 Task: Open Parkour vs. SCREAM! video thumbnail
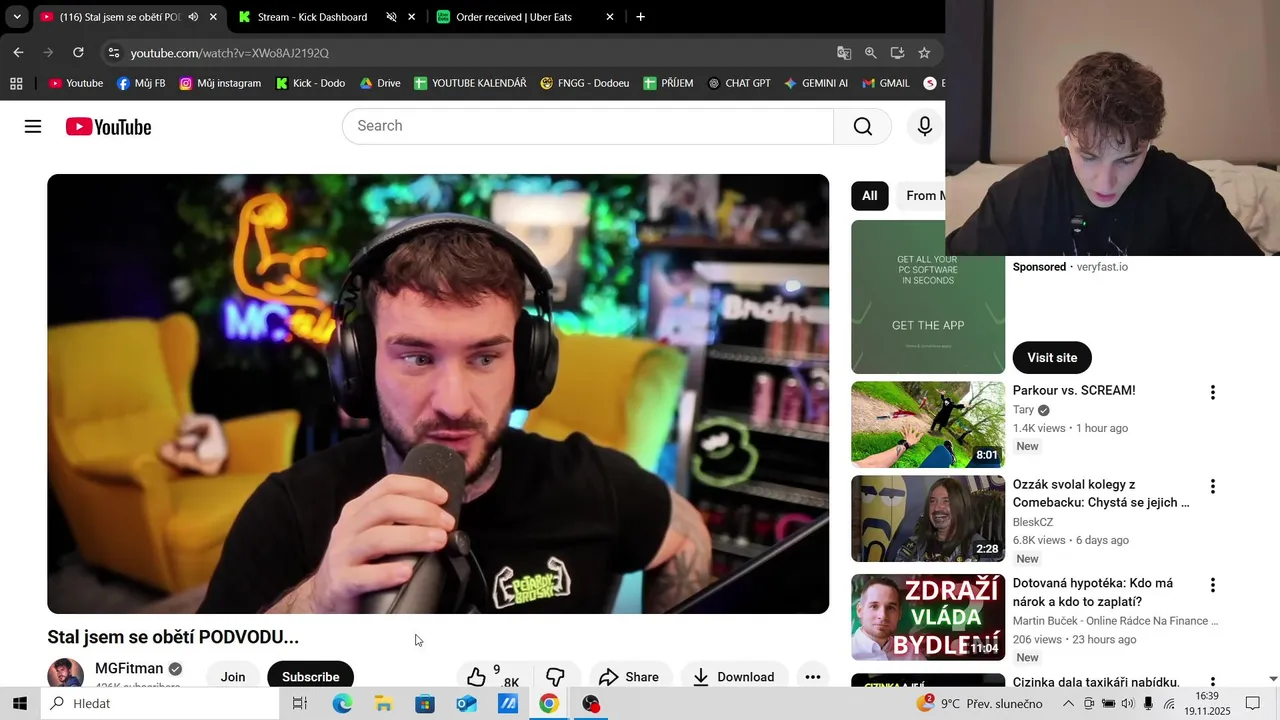[x=928, y=424]
